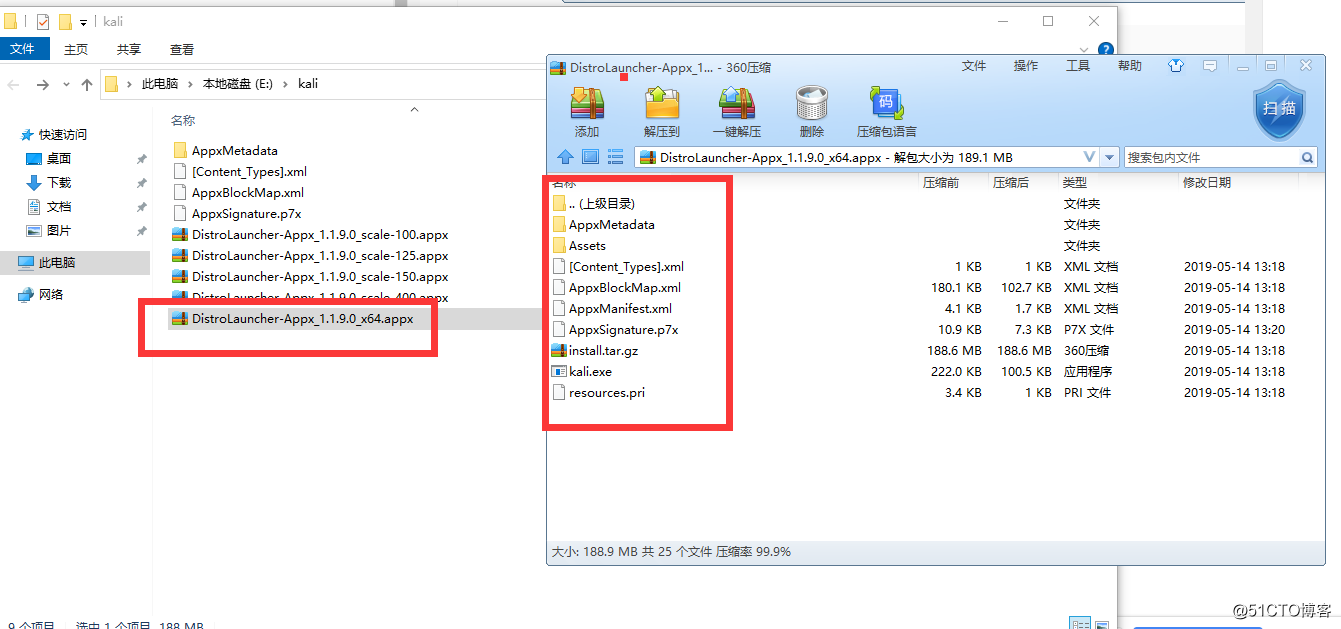Select 文档 in the navigation pane
The image size is (1341, 629).
coord(59,207)
